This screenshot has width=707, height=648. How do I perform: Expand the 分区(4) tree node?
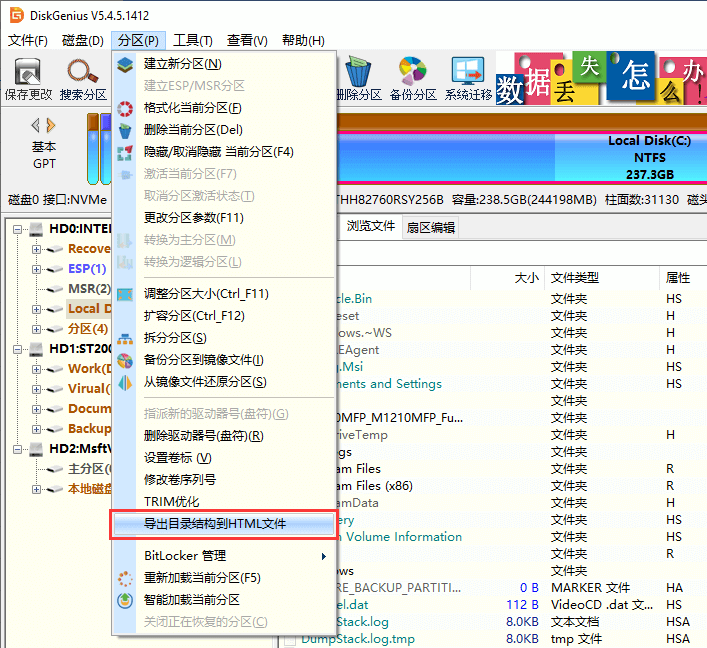[36, 329]
